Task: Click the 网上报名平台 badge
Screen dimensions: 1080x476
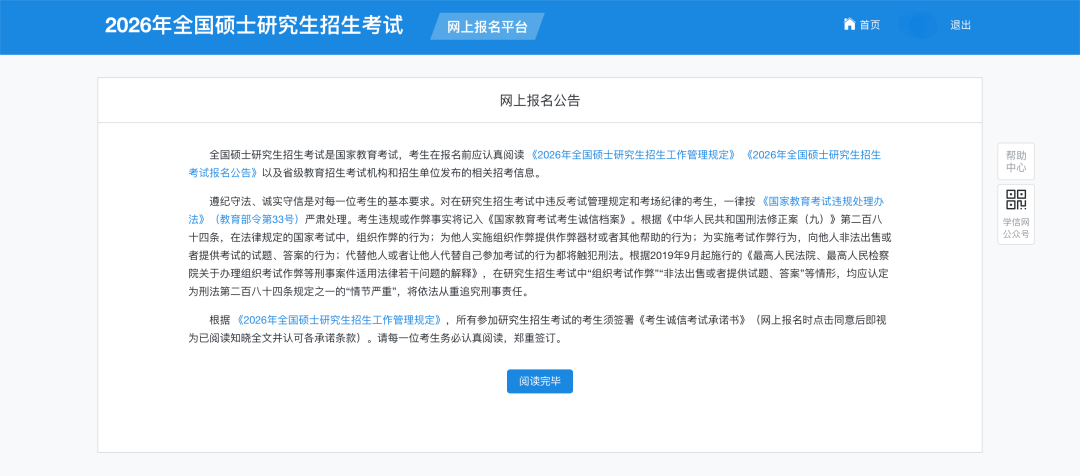Action: click(x=487, y=27)
